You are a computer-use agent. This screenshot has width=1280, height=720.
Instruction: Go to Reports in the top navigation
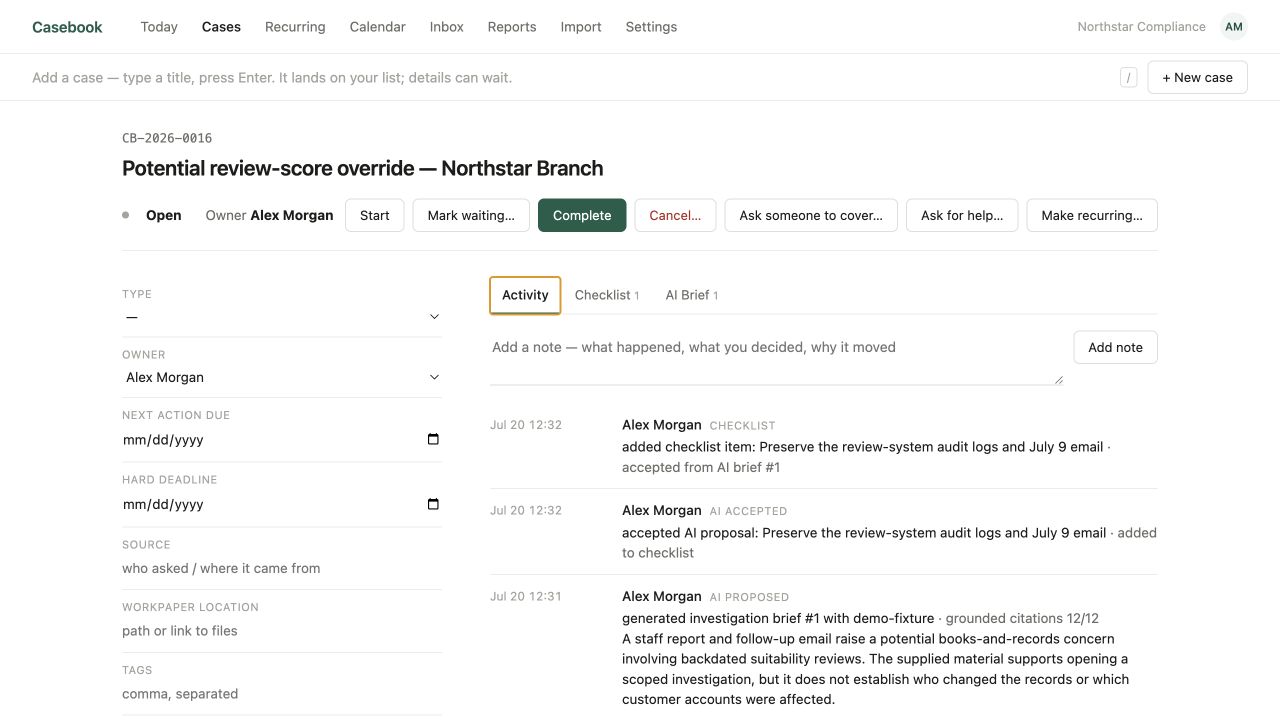512,27
